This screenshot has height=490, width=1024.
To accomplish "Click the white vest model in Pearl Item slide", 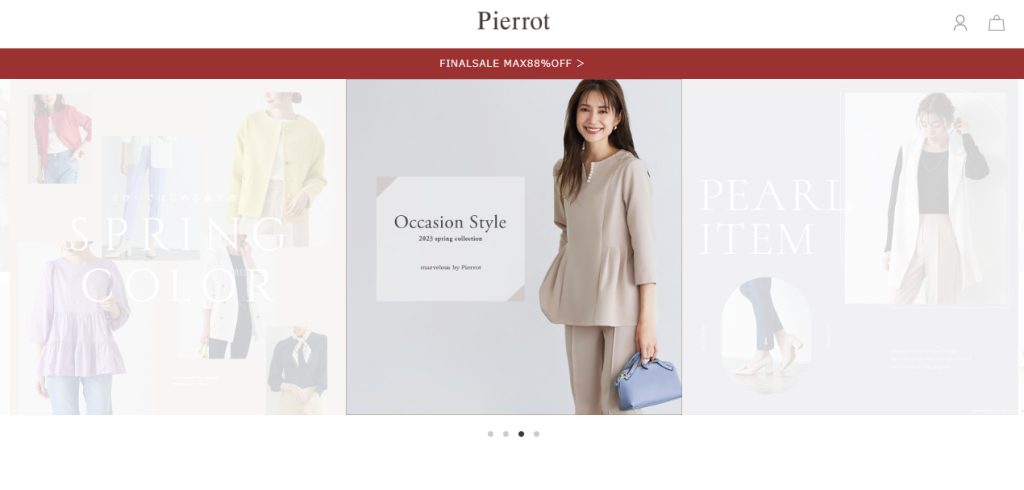I will click(925, 199).
